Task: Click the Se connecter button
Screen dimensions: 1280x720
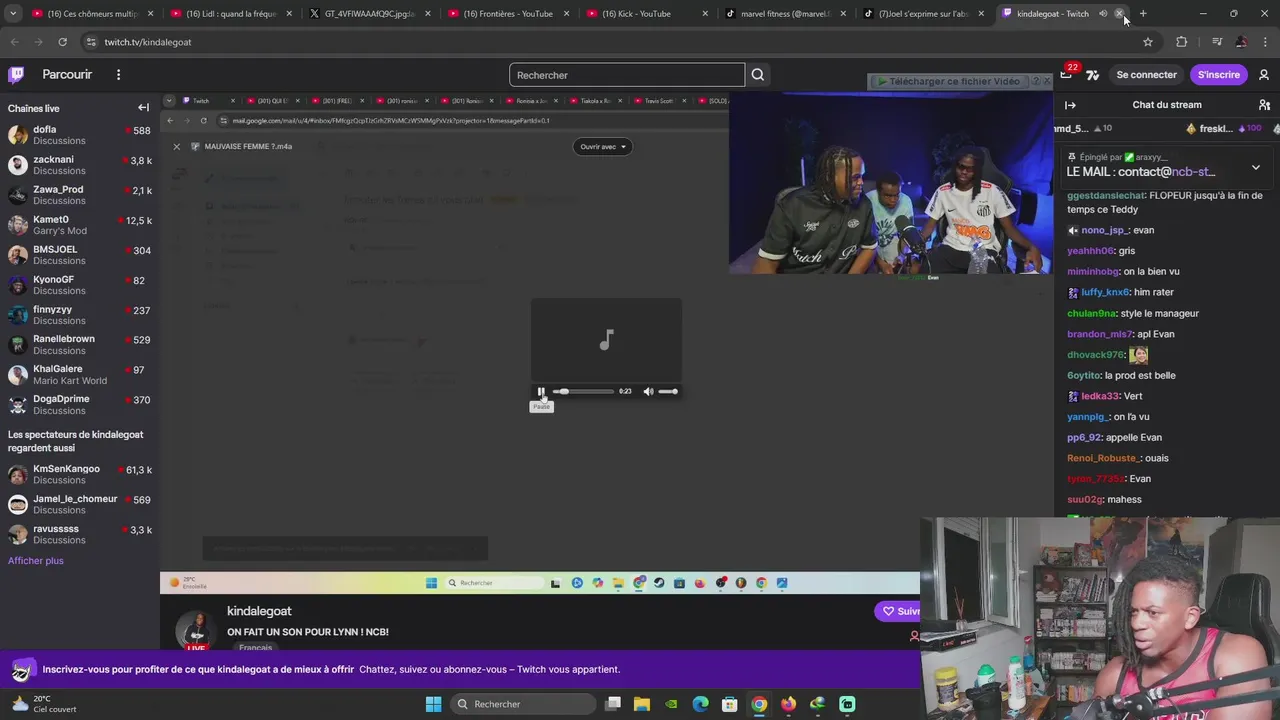Action: 1146,75
